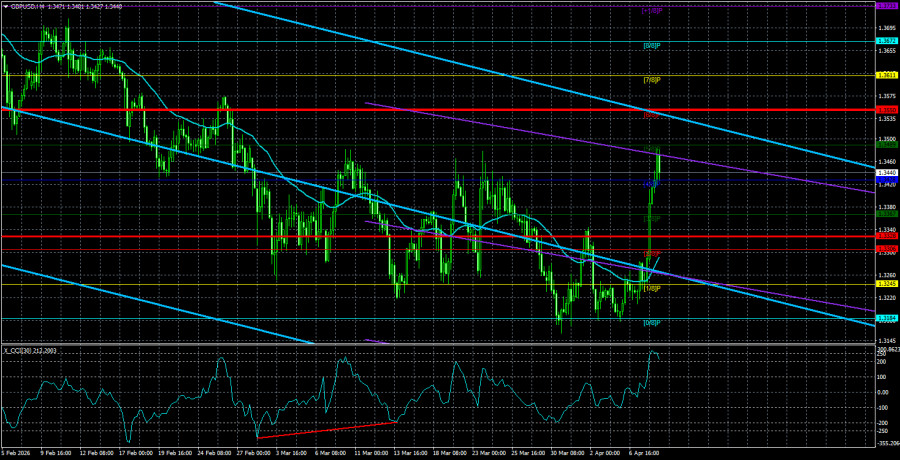Click the red 1.3550 price tag

click(x=887, y=109)
